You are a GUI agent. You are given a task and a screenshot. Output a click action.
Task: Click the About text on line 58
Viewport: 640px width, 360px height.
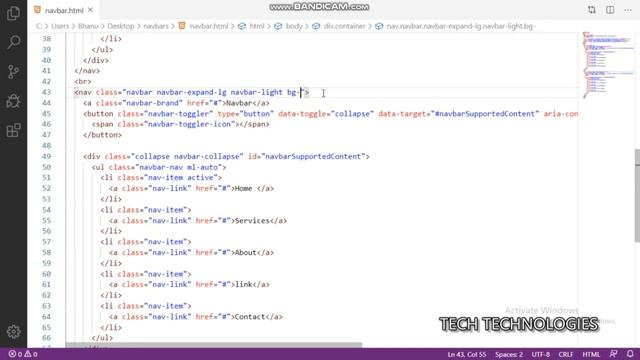pos(245,252)
